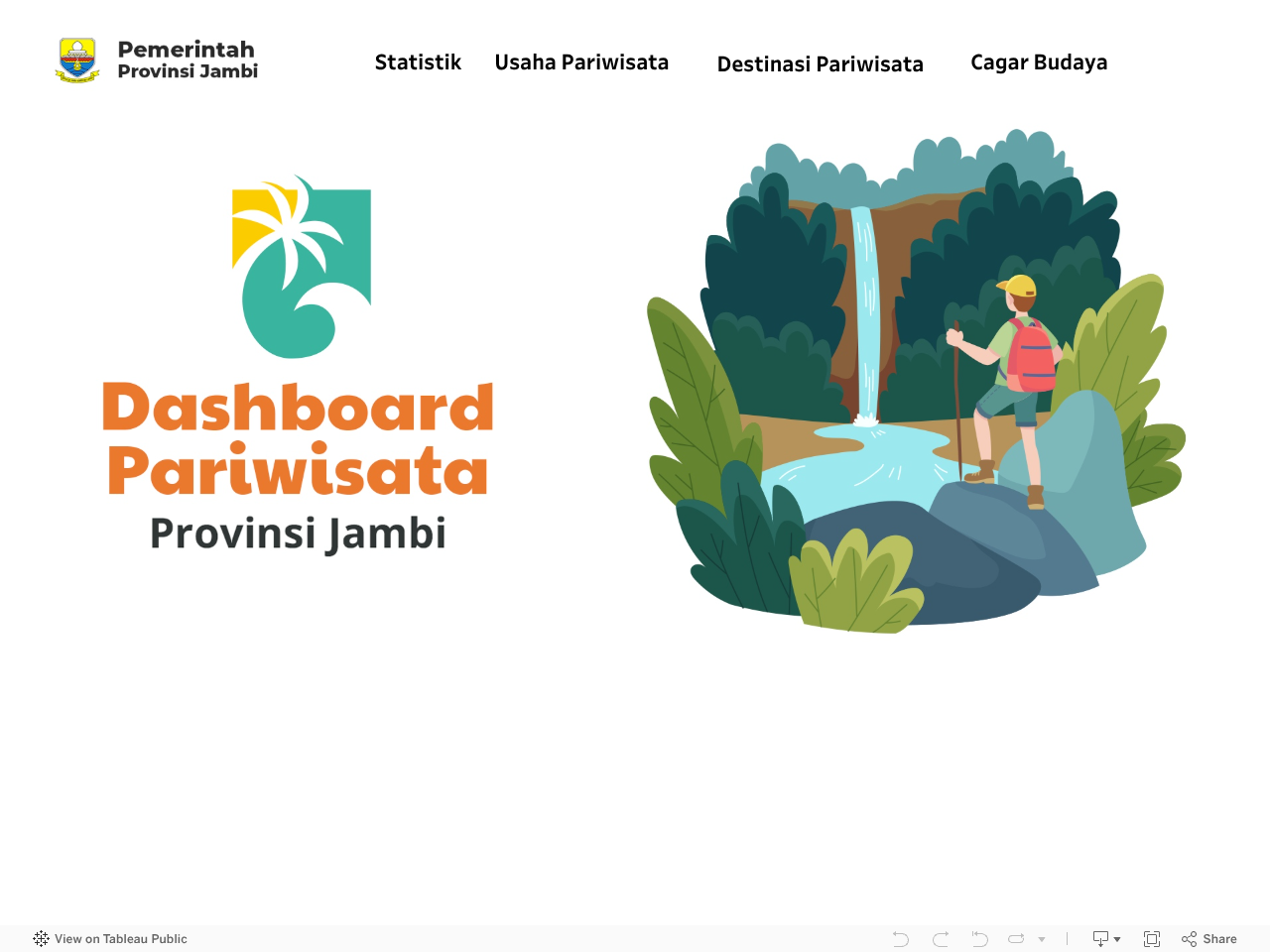Expand the refresh options dropdown arrow

[x=1042, y=939]
